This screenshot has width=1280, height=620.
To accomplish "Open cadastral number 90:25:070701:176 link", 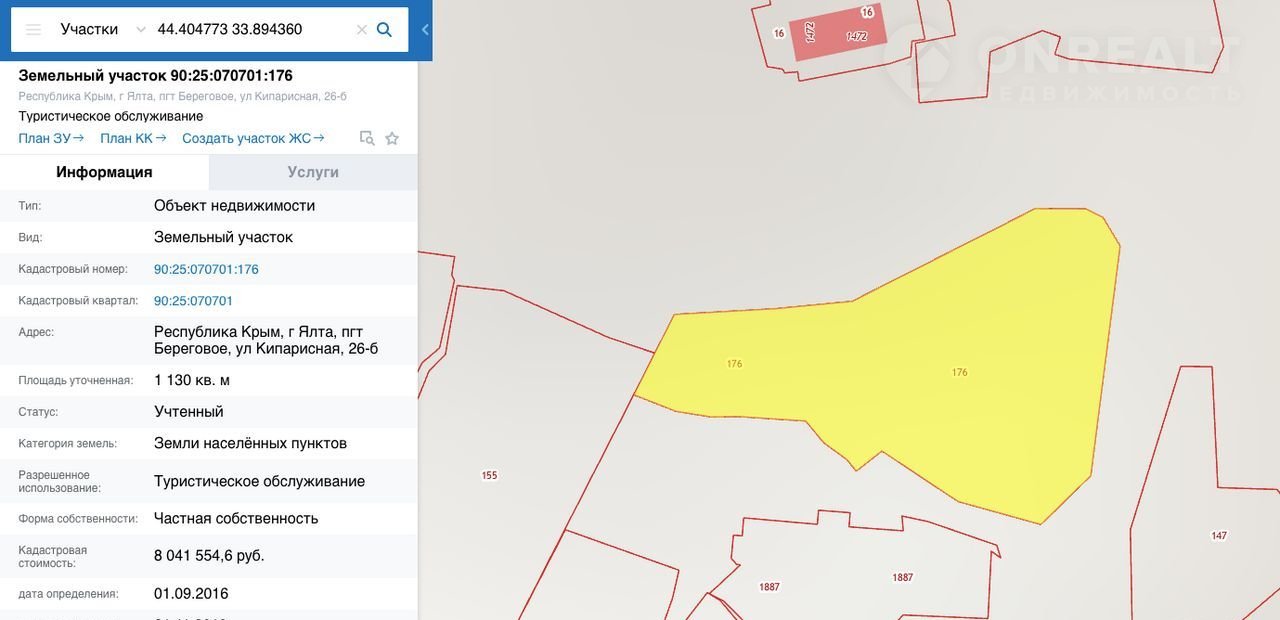I will pos(206,269).
